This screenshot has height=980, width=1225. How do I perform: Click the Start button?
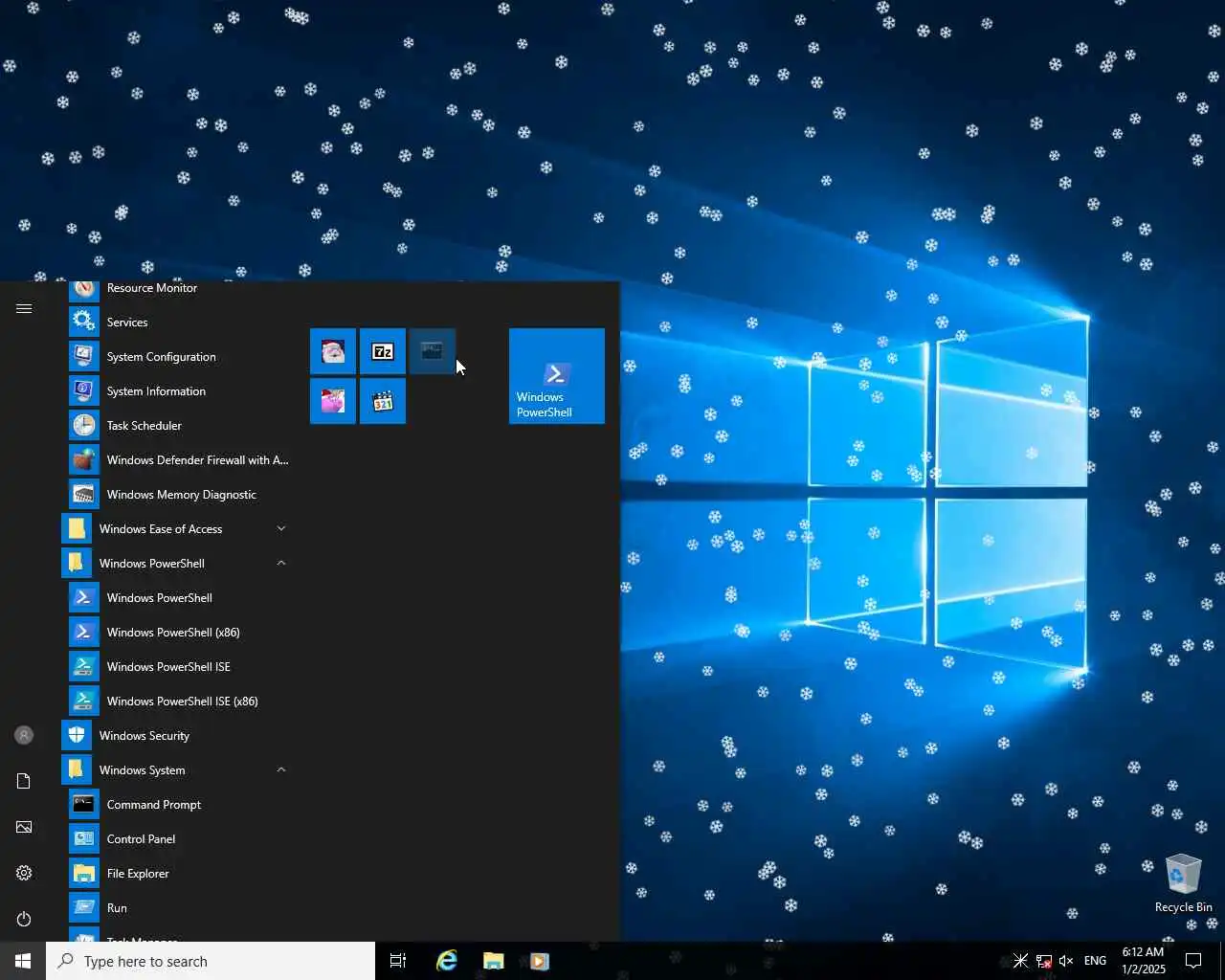[23, 961]
